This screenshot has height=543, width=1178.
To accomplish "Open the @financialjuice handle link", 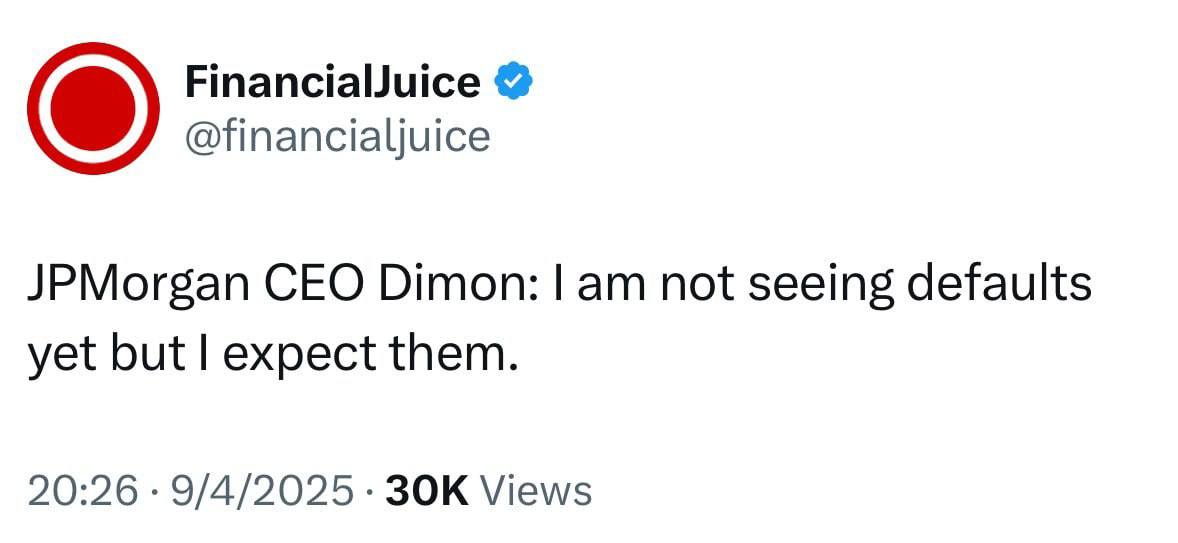I will (x=337, y=136).
